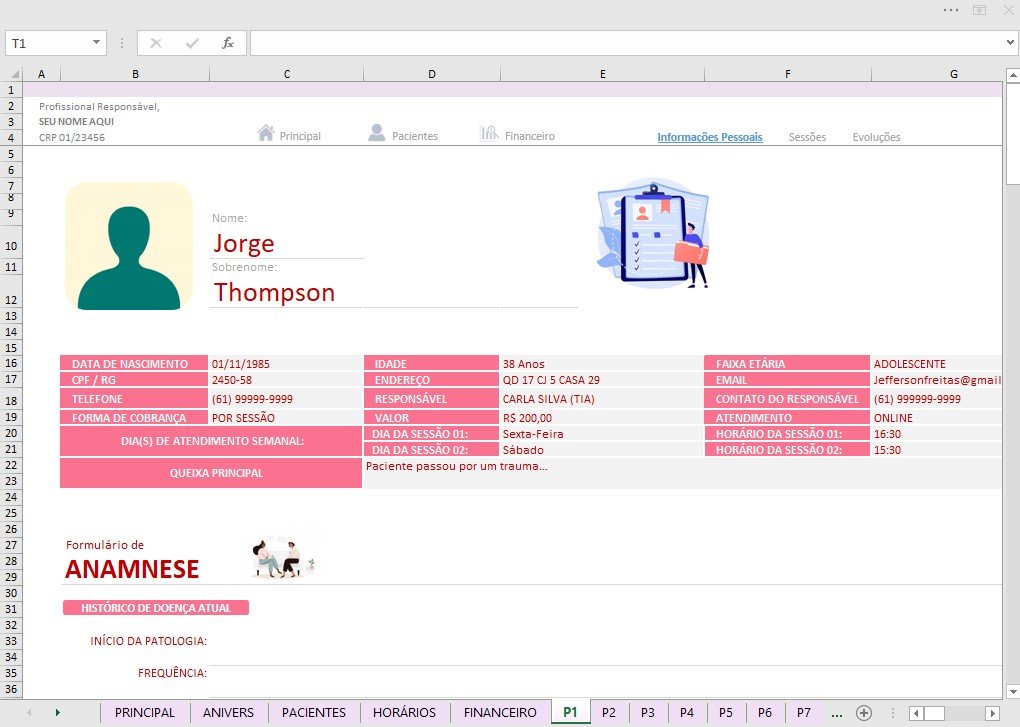Image resolution: width=1020 pixels, height=727 pixels.
Task: Open the P4 sheet tab
Action: click(x=687, y=713)
